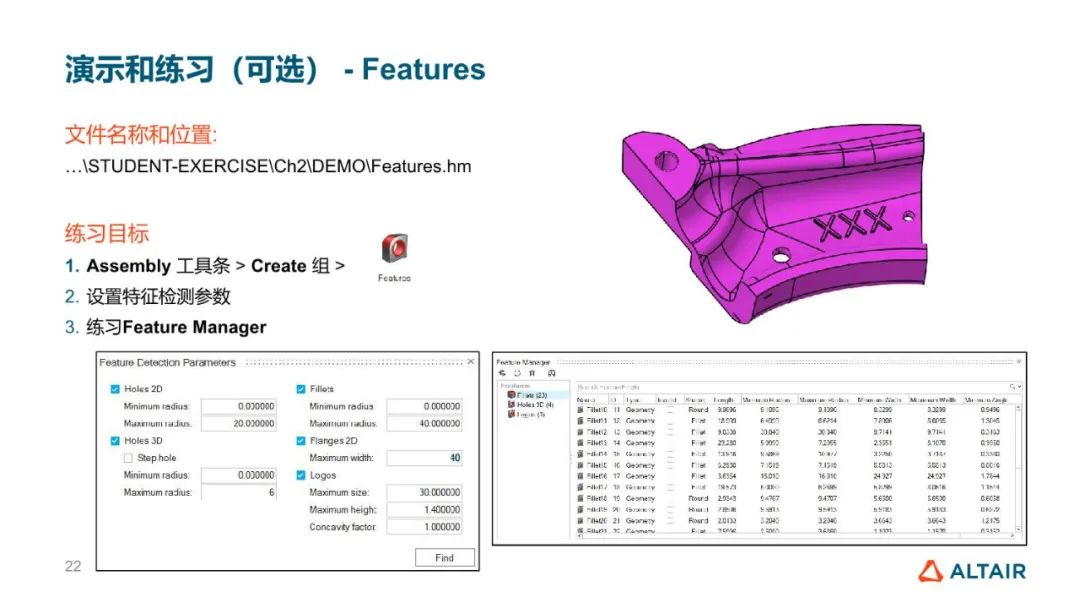Click the Holes 2D Maximum radius field
Viewport: 1080px width, 608px height.
coord(239,423)
